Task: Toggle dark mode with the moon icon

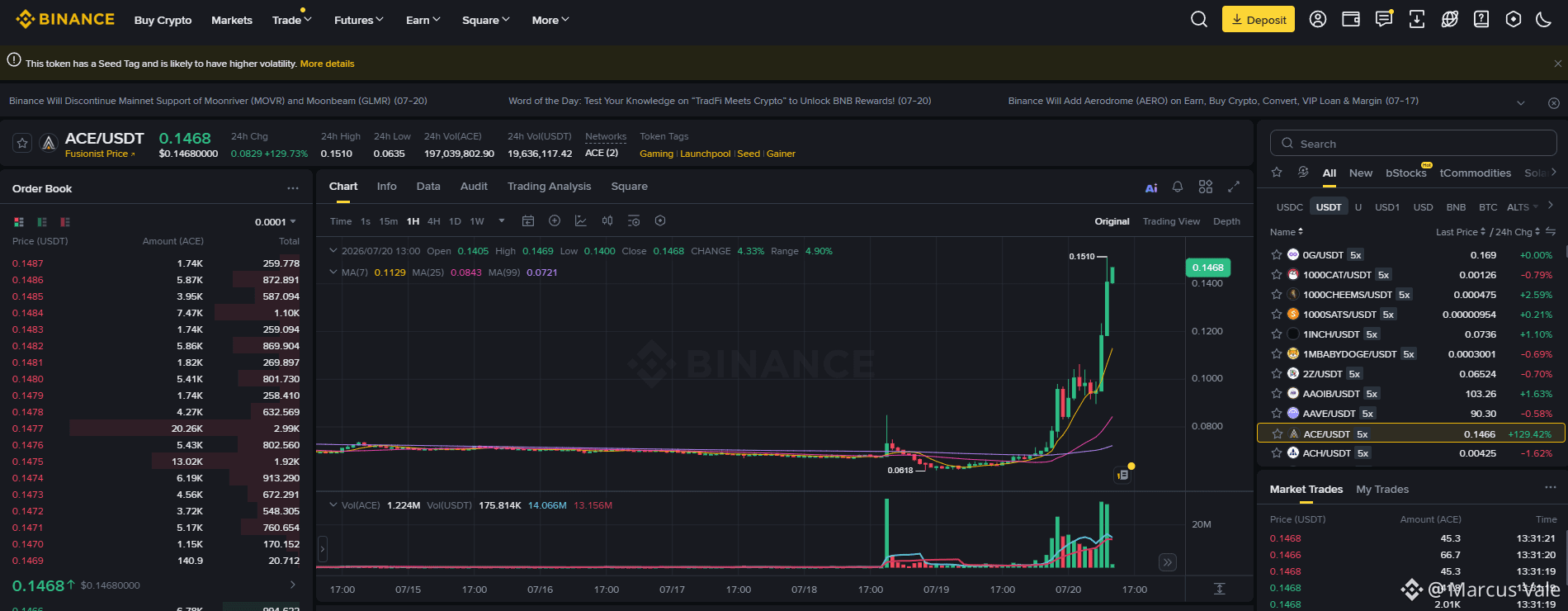Action: pos(1544,19)
